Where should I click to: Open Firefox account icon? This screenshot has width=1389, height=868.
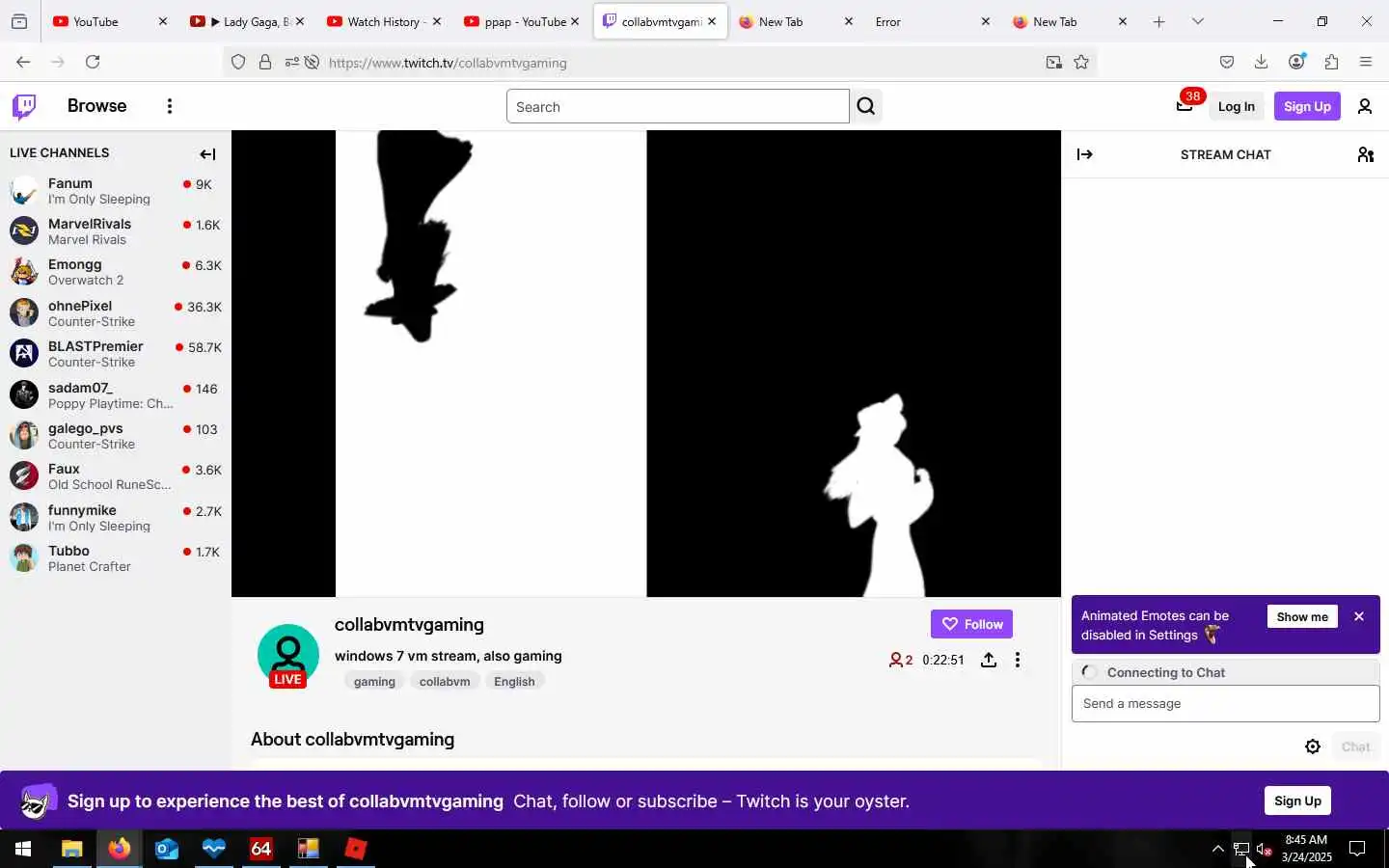click(1296, 62)
